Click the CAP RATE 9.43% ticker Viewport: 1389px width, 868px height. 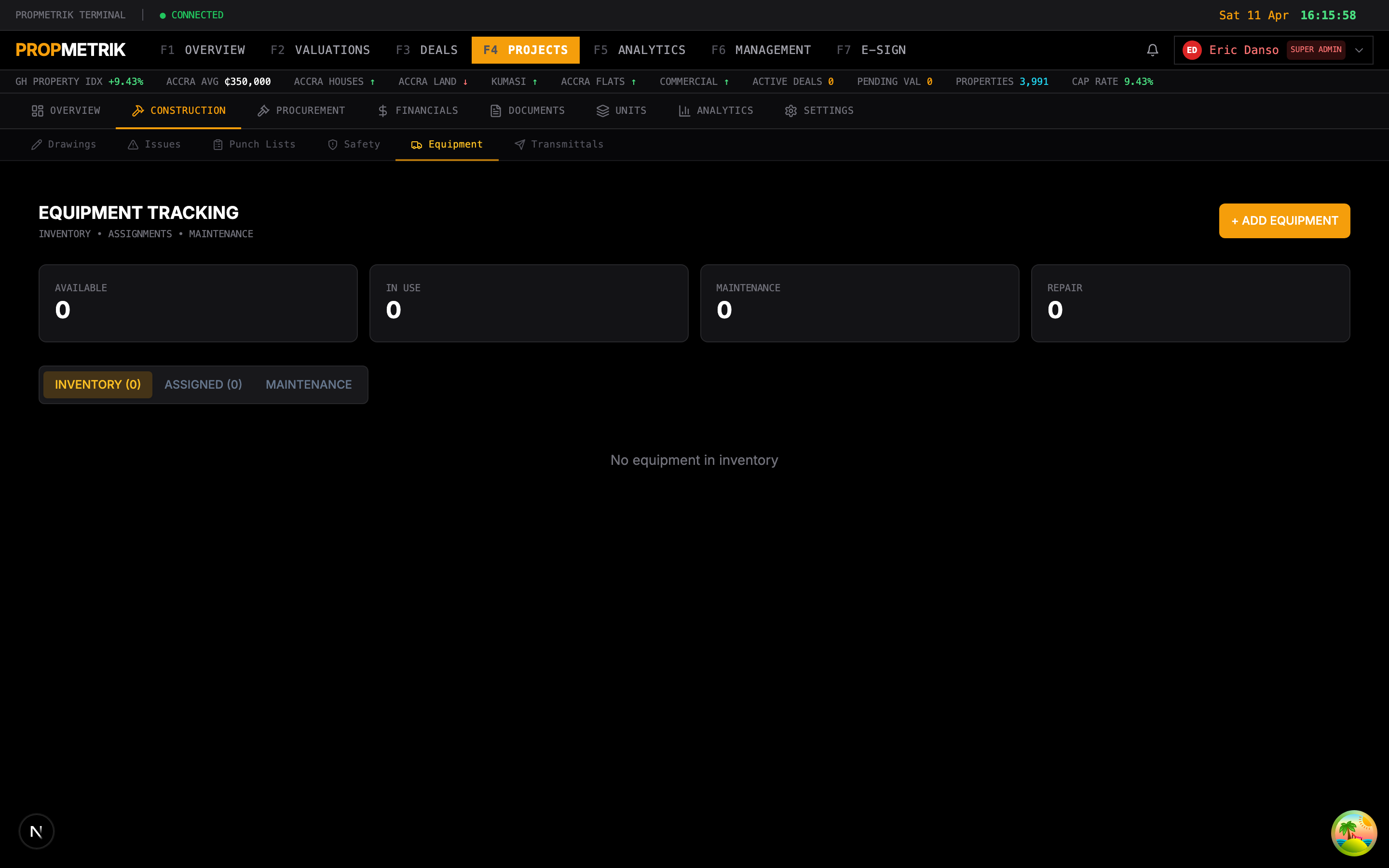coord(1112,81)
